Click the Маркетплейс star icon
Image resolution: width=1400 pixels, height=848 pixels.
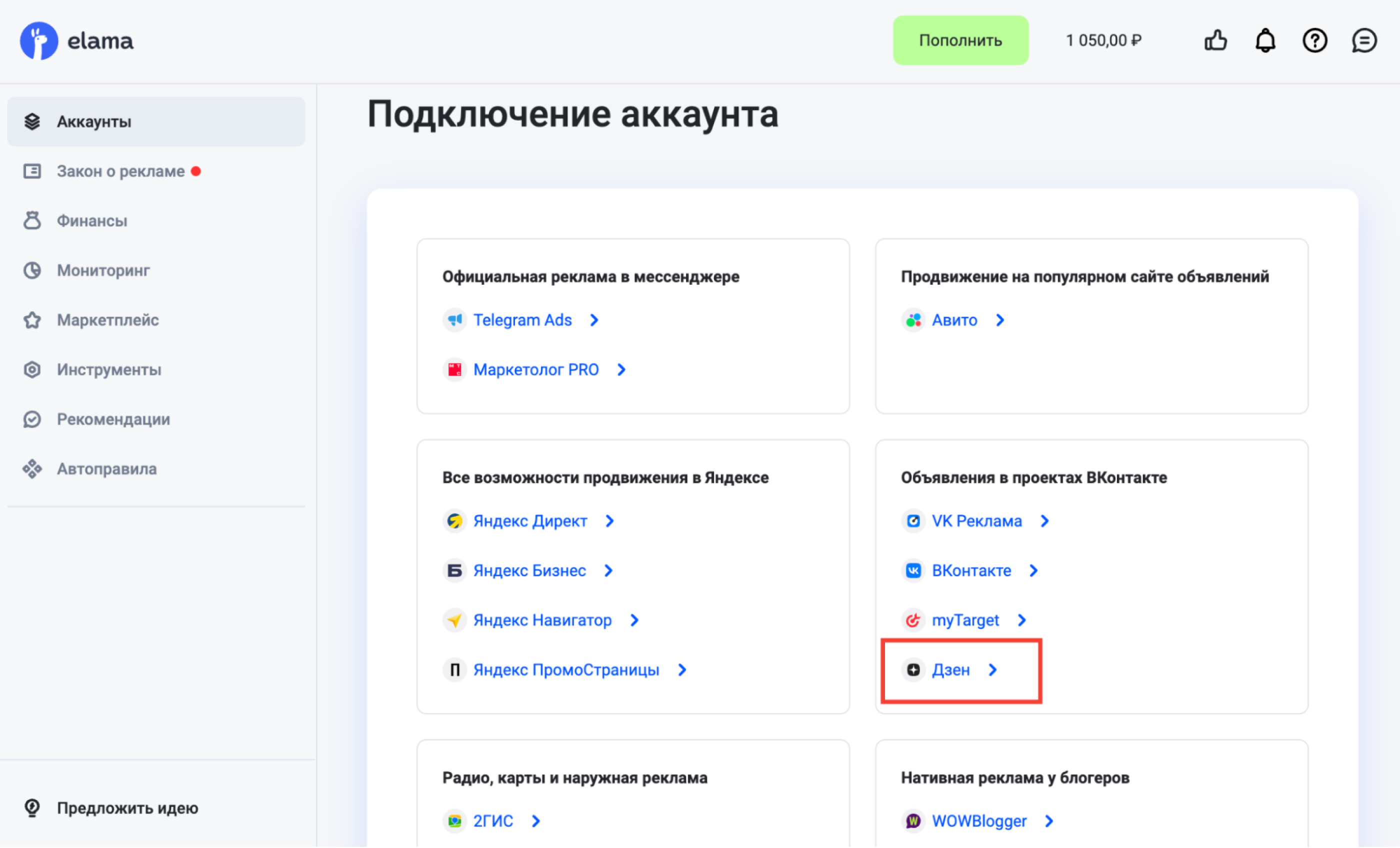point(32,320)
